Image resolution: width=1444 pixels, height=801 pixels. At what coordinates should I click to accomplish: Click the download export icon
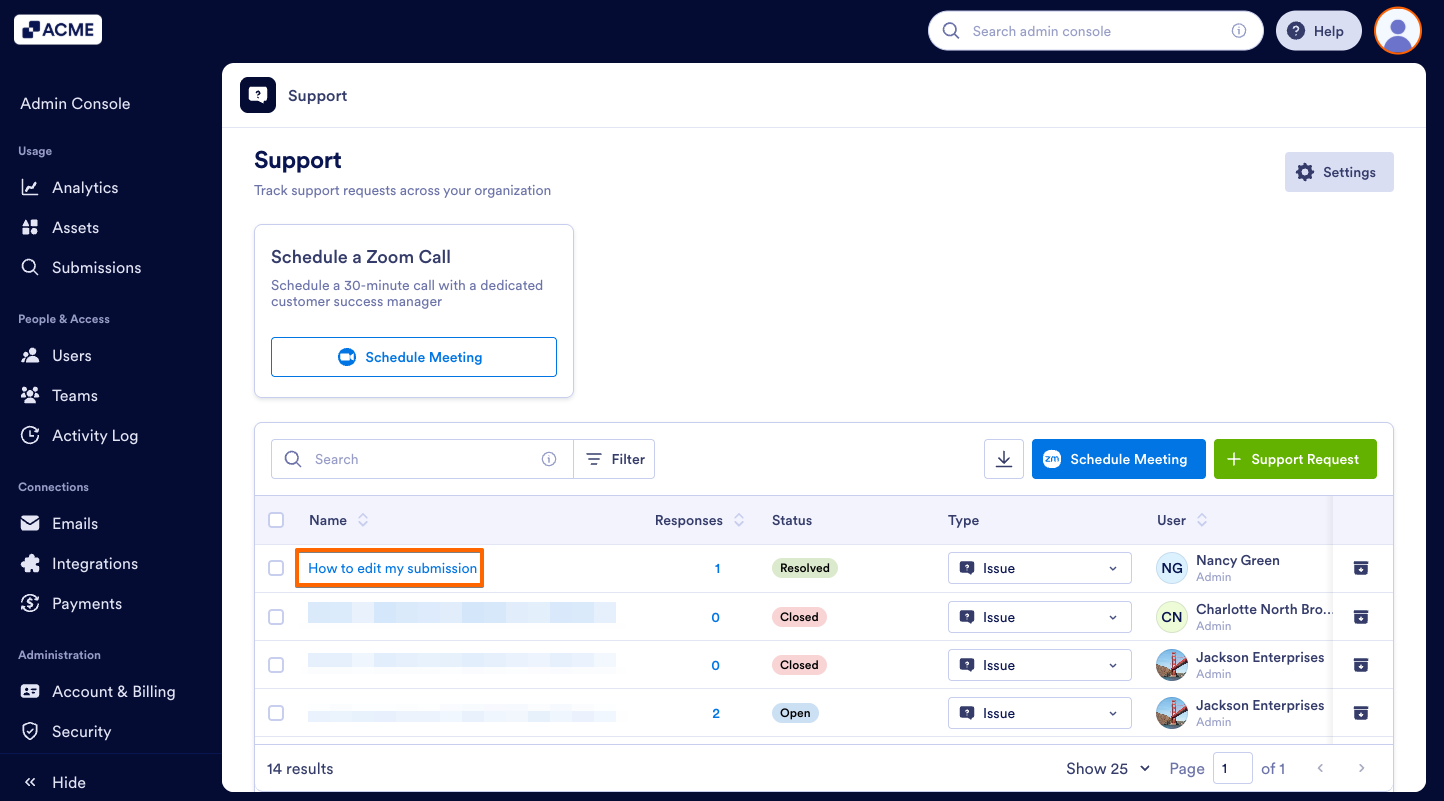point(1004,459)
